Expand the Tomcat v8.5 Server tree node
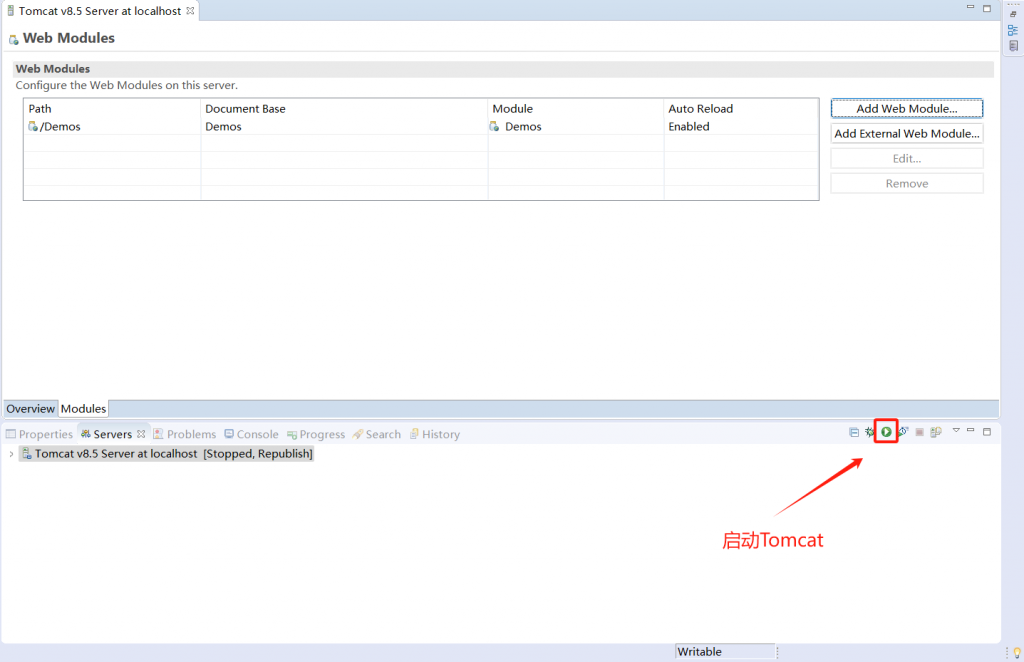The width and height of the screenshot is (1024, 662). point(11,454)
